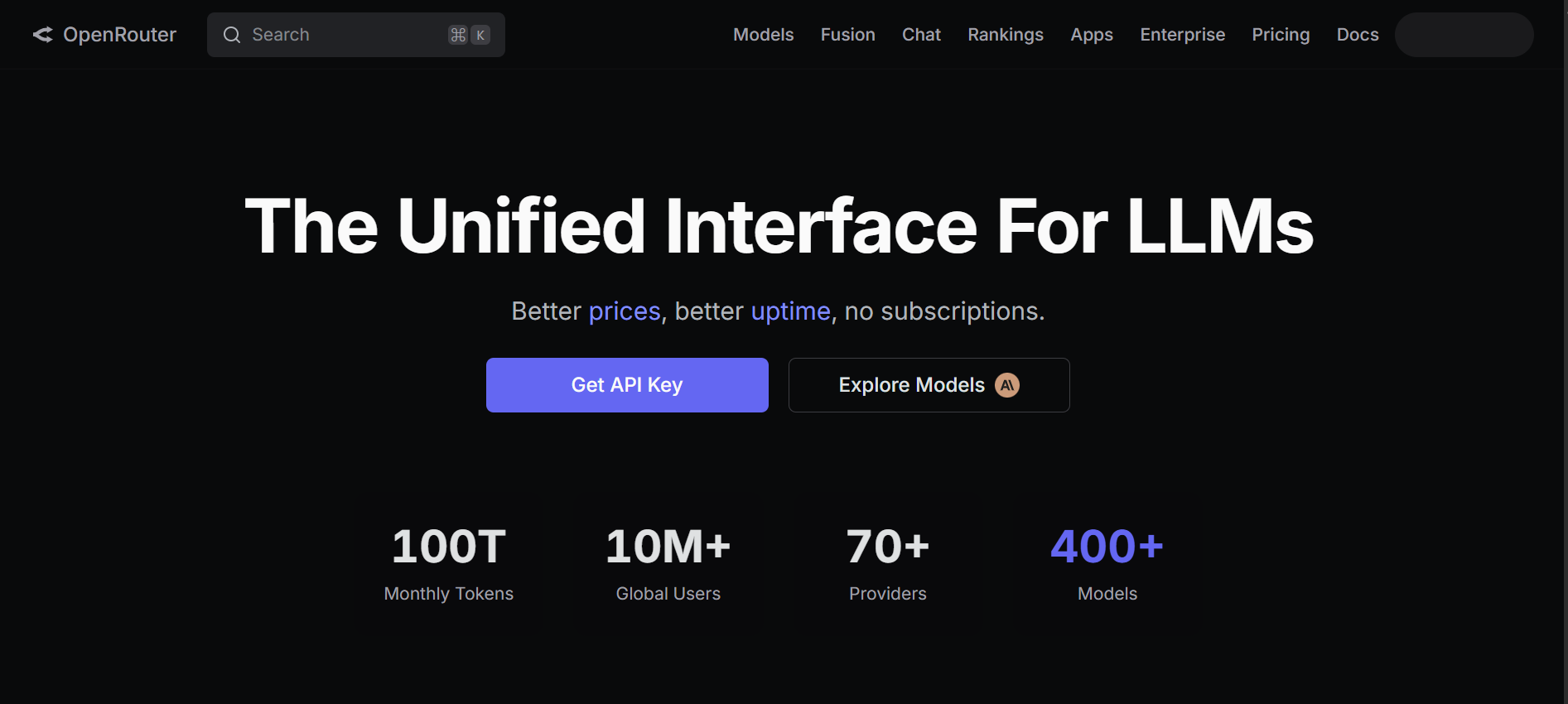This screenshot has width=1568, height=704.
Task: Click the Command-K shortcut badge
Action: (x=469, y=35)
